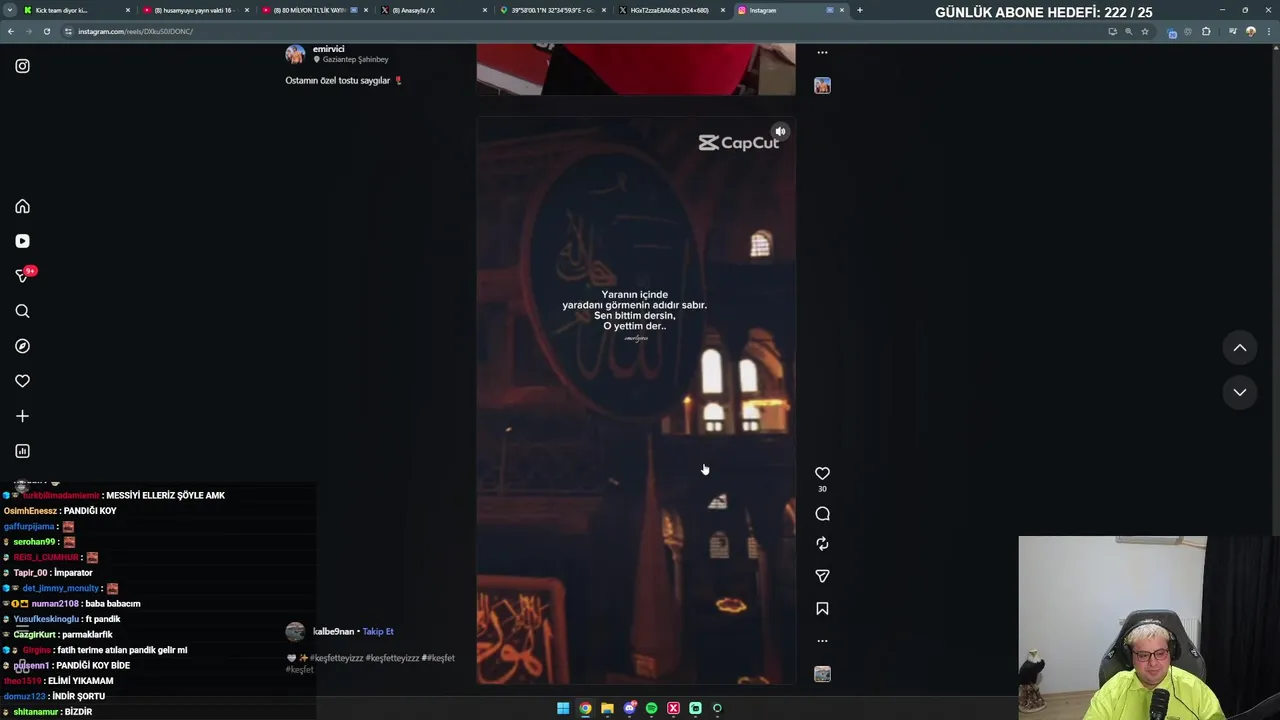Open the browser extensions puzzle icon
This screenshot has width=1280, height=720.
pos(1206,31)
